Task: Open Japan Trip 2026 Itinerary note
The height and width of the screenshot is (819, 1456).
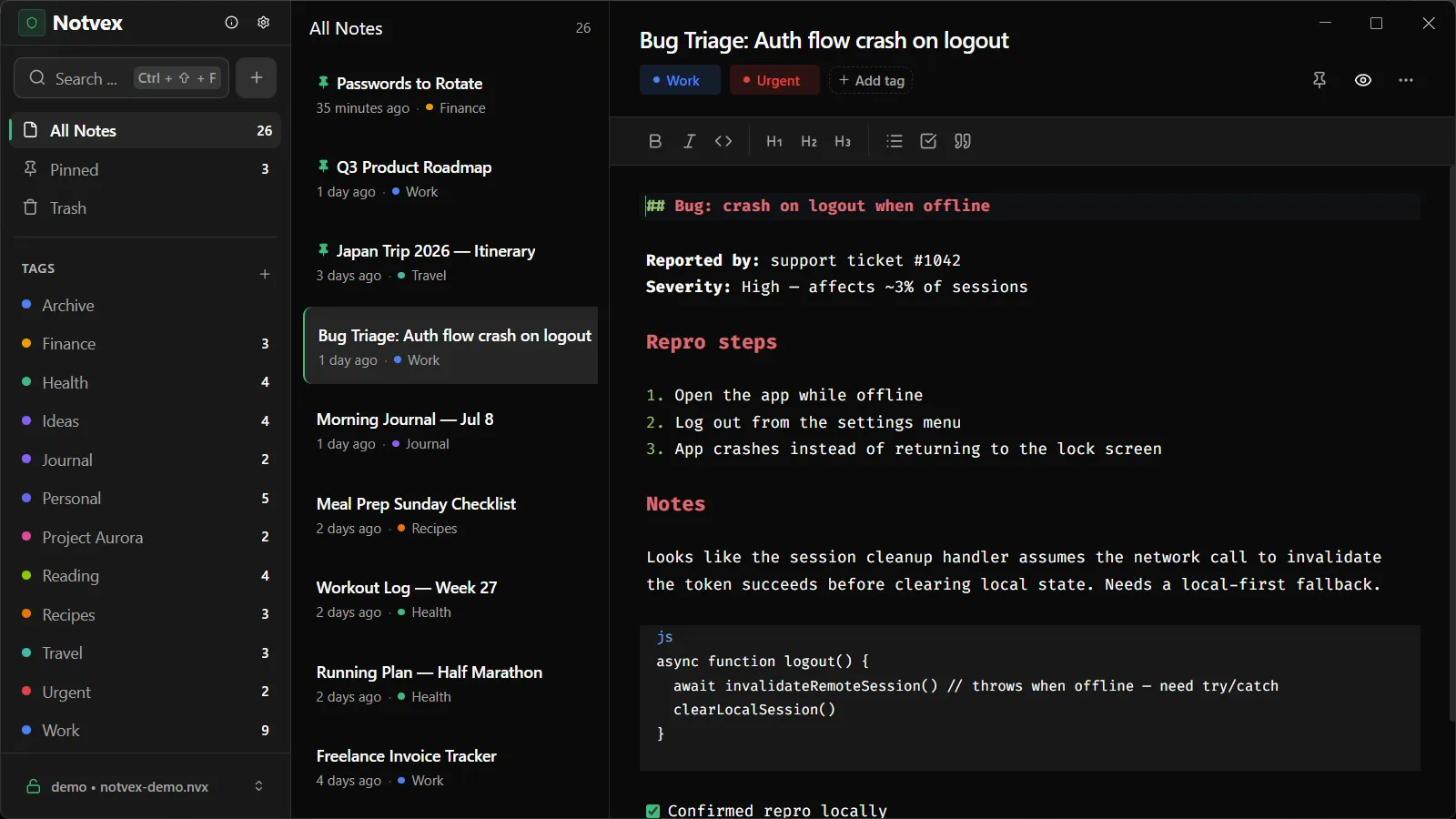Action: click(450, 262)
